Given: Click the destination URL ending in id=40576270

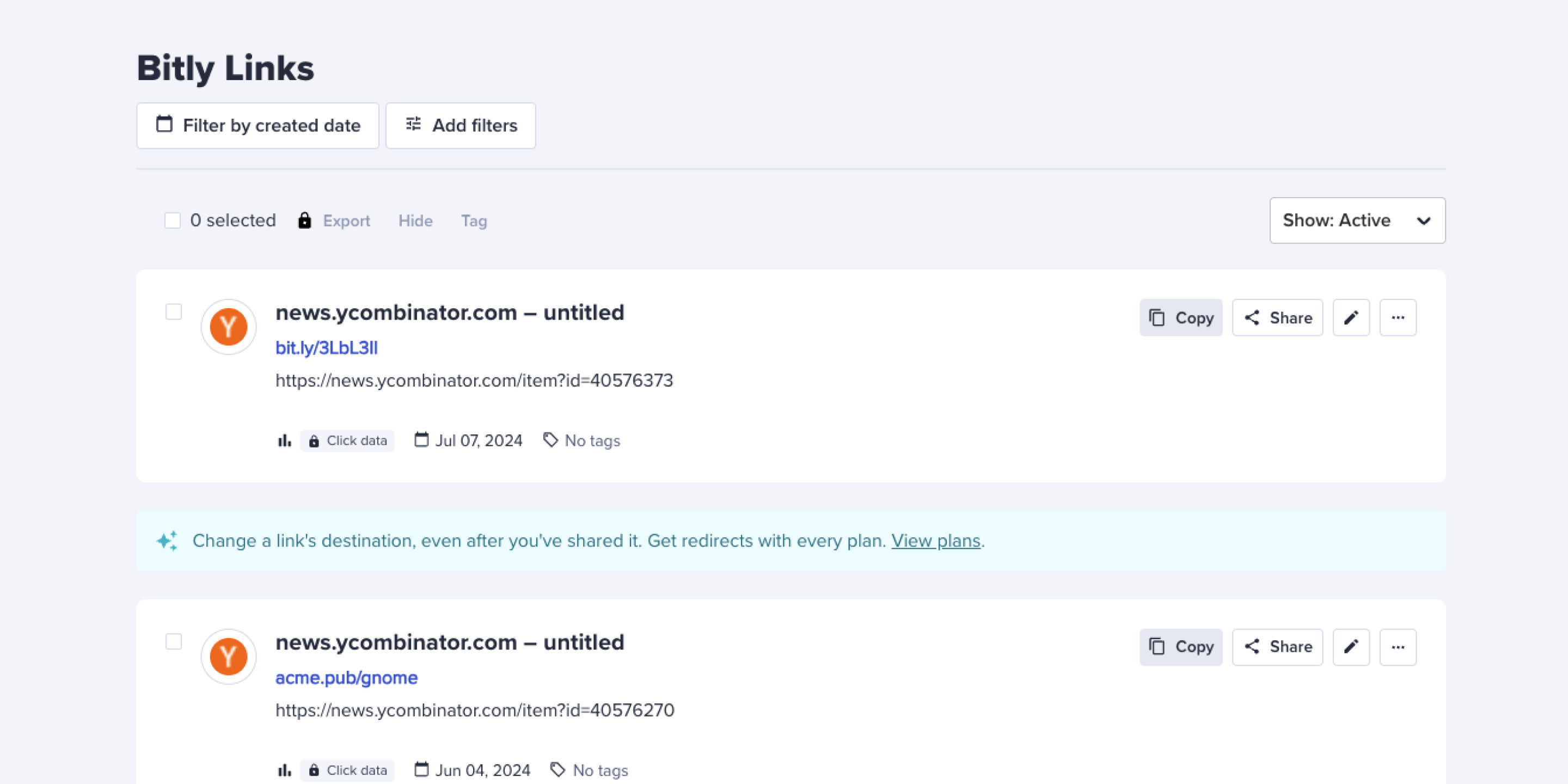Looking at the screenshot, I should (475, 710).
